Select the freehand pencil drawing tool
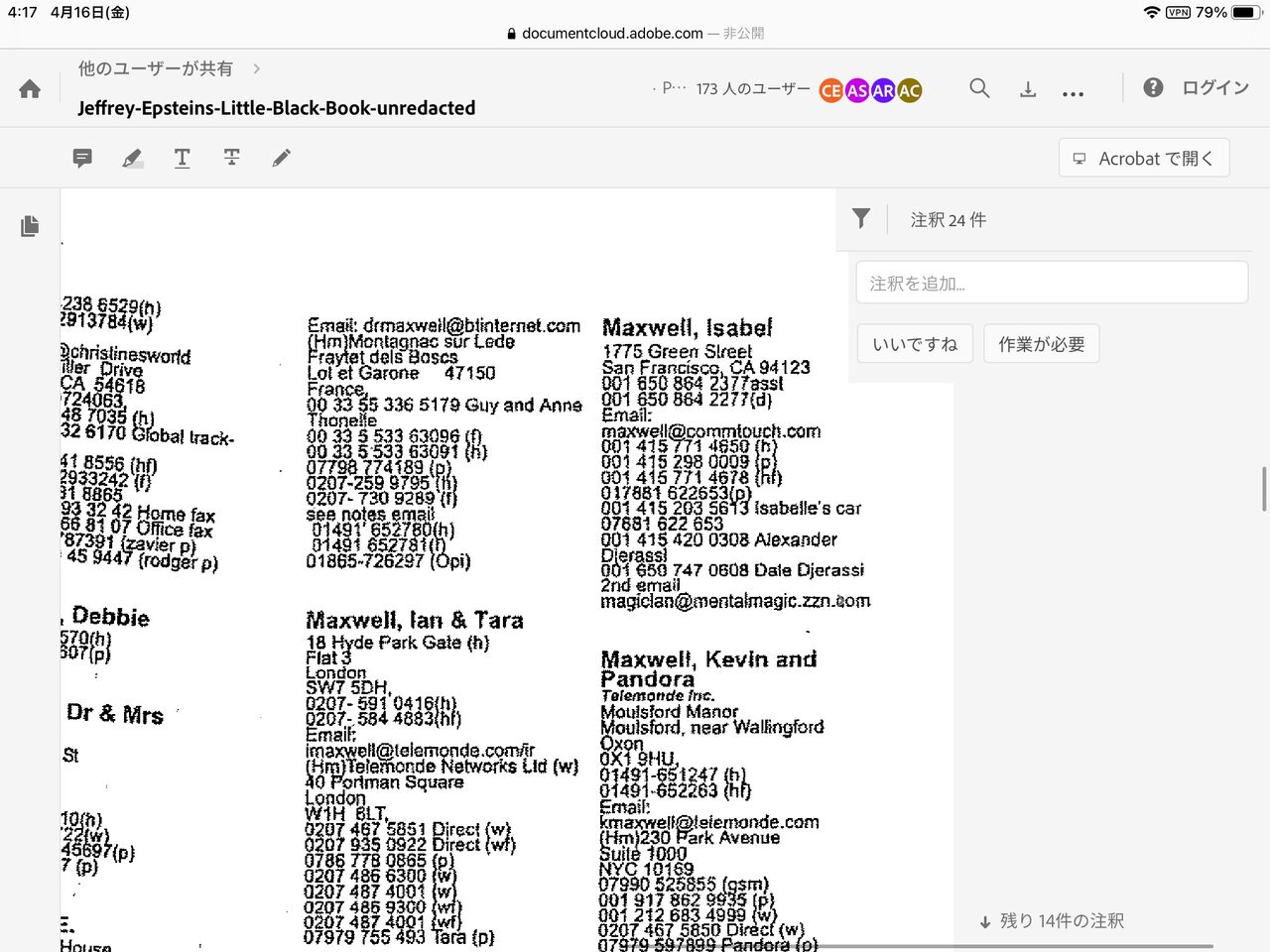Image resolution: width=1270 pixels, height=952 pixels. pyautogui.click(x=282, y=158)
